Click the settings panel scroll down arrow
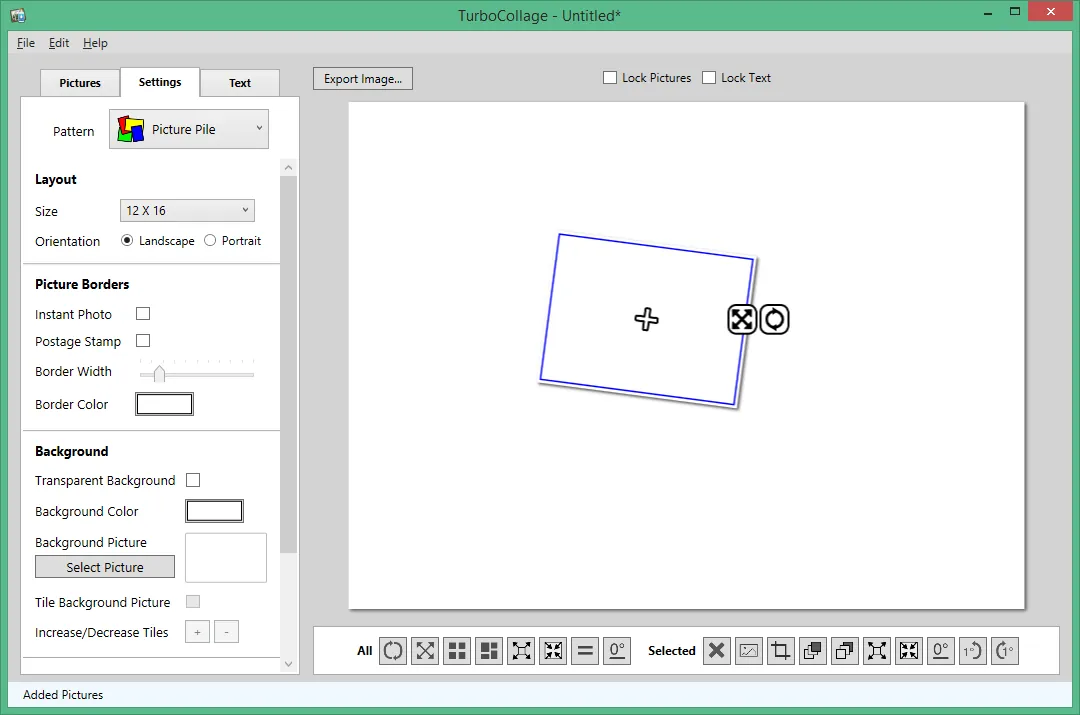The height and width of the screenshot is (715, 1080). click(x=289, y=664)
